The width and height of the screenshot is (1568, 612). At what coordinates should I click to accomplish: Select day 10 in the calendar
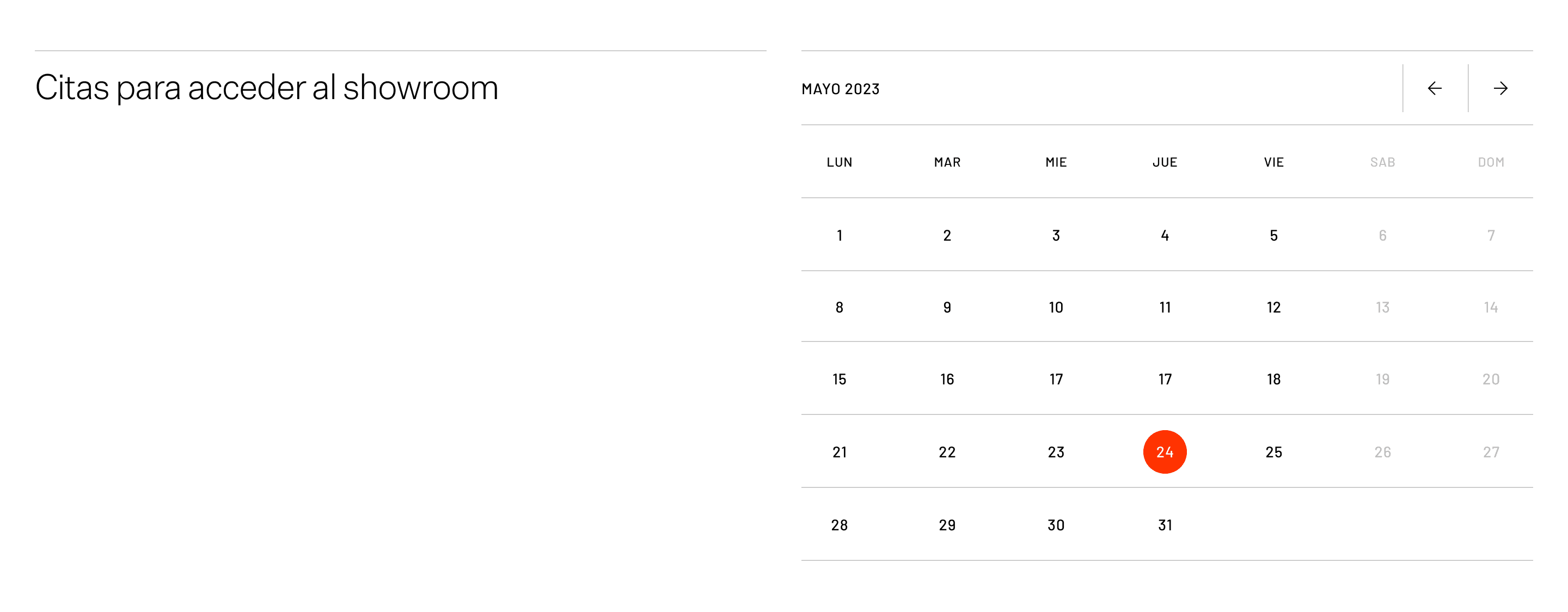point(1056,307)
